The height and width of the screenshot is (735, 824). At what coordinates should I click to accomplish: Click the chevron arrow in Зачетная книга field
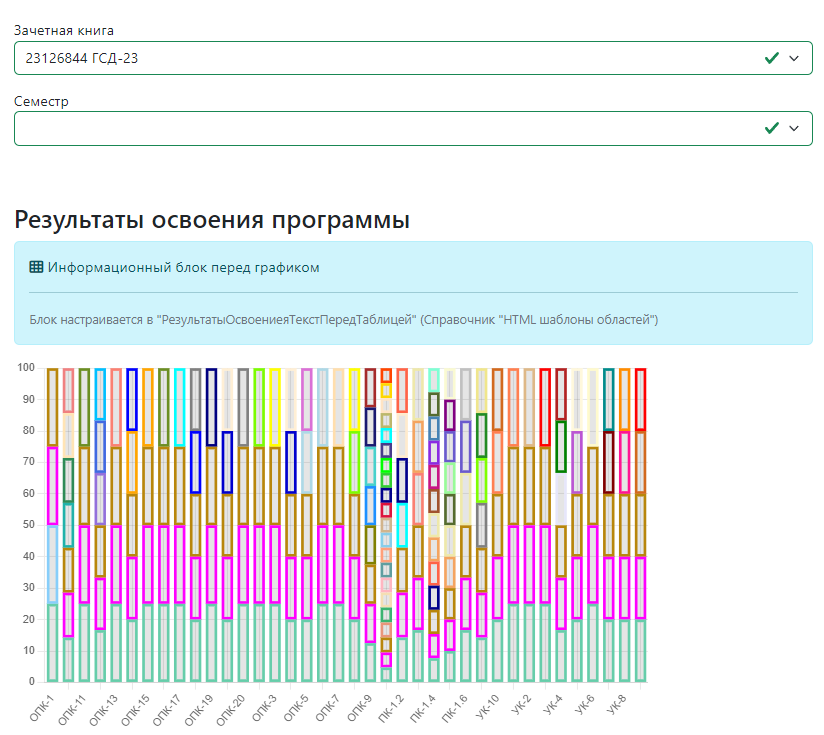click(x=794, y=58)
